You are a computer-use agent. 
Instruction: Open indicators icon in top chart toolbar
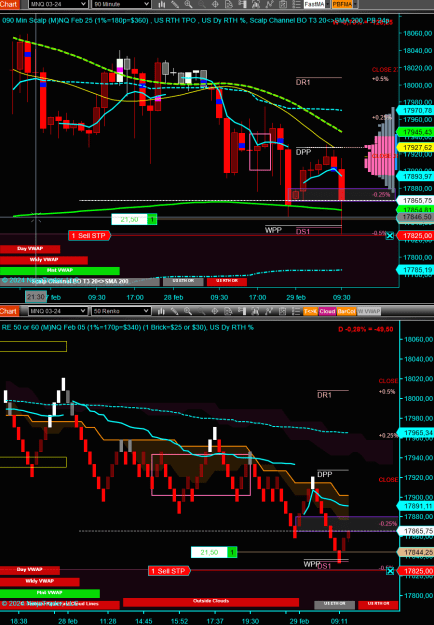[x=269, y=4]
